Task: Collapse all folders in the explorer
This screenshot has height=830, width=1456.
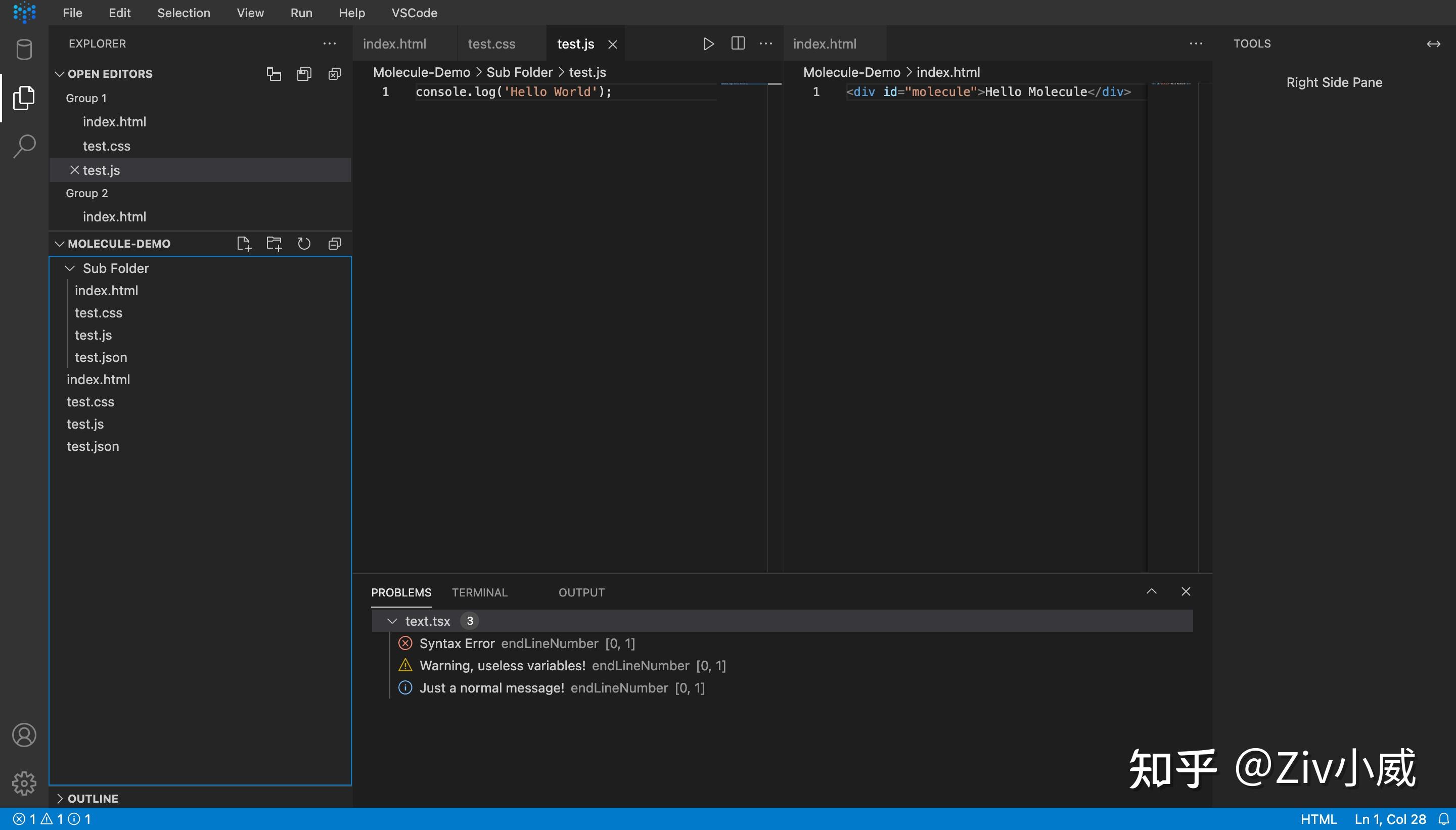Action: pyautogui.click(x=334, y=243)
